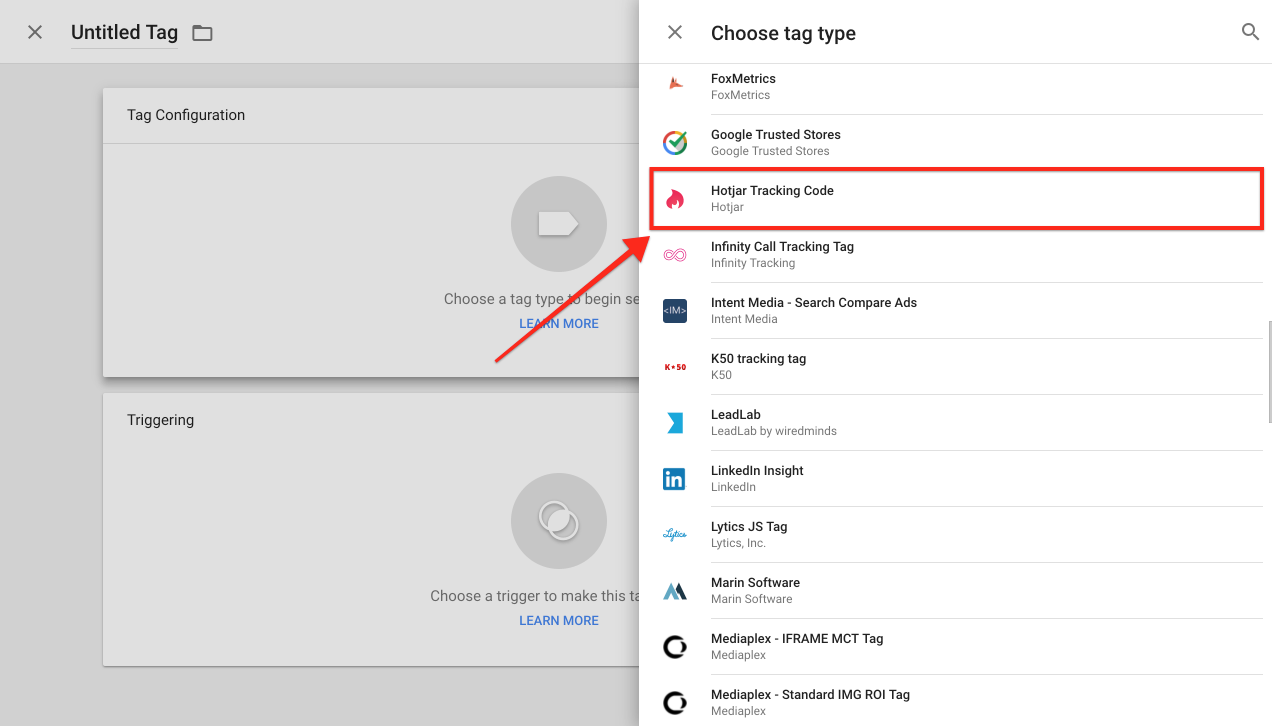Click the tag type list scrollbar
The height and width of the screenshot is (726, 1272).
click(1268, 372)
